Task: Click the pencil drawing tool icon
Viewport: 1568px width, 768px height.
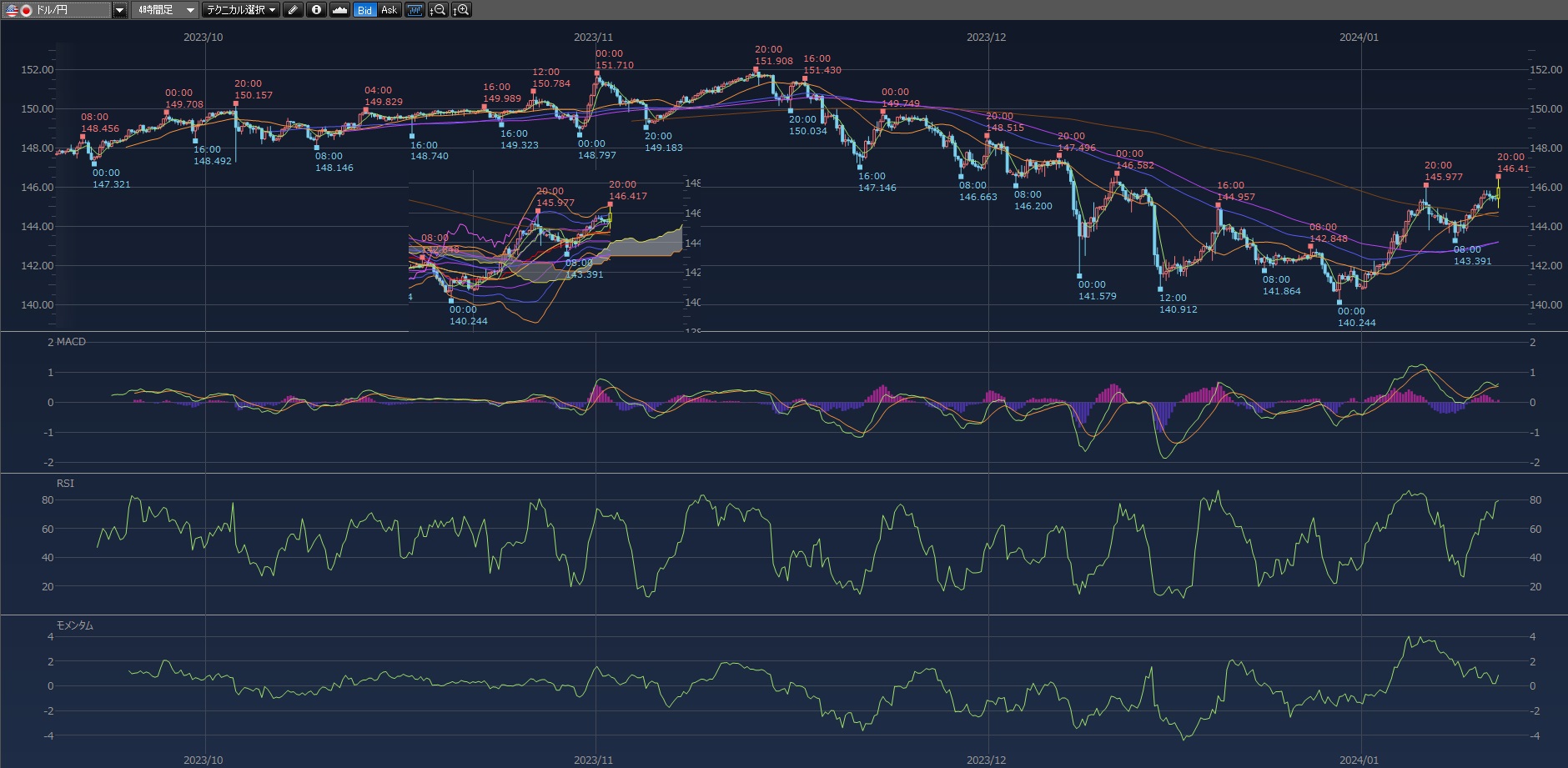Action: point(293,10)
